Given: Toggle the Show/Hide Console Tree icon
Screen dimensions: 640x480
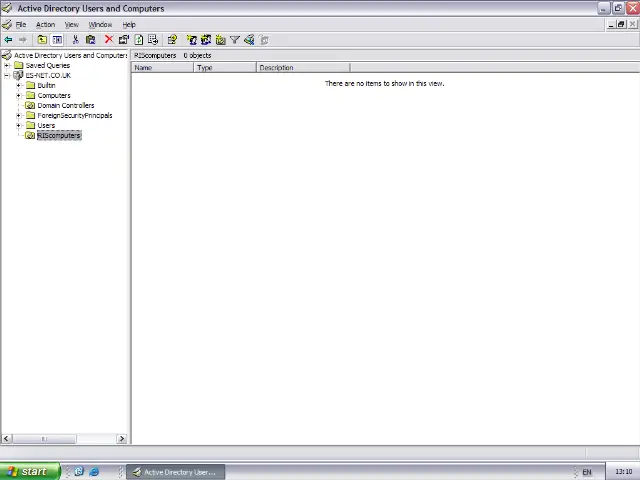Looking at the screenshot, I should (x=57, y=40).
